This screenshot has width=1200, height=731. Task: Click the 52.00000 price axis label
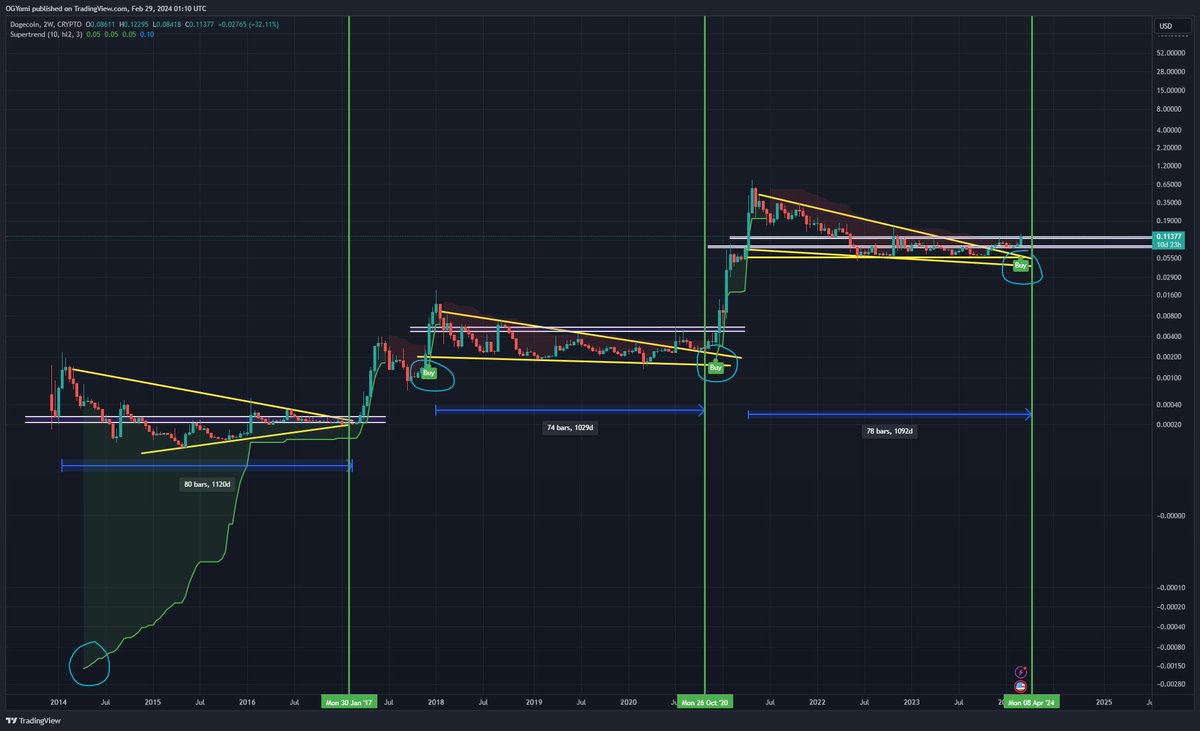coord(1170,52)
